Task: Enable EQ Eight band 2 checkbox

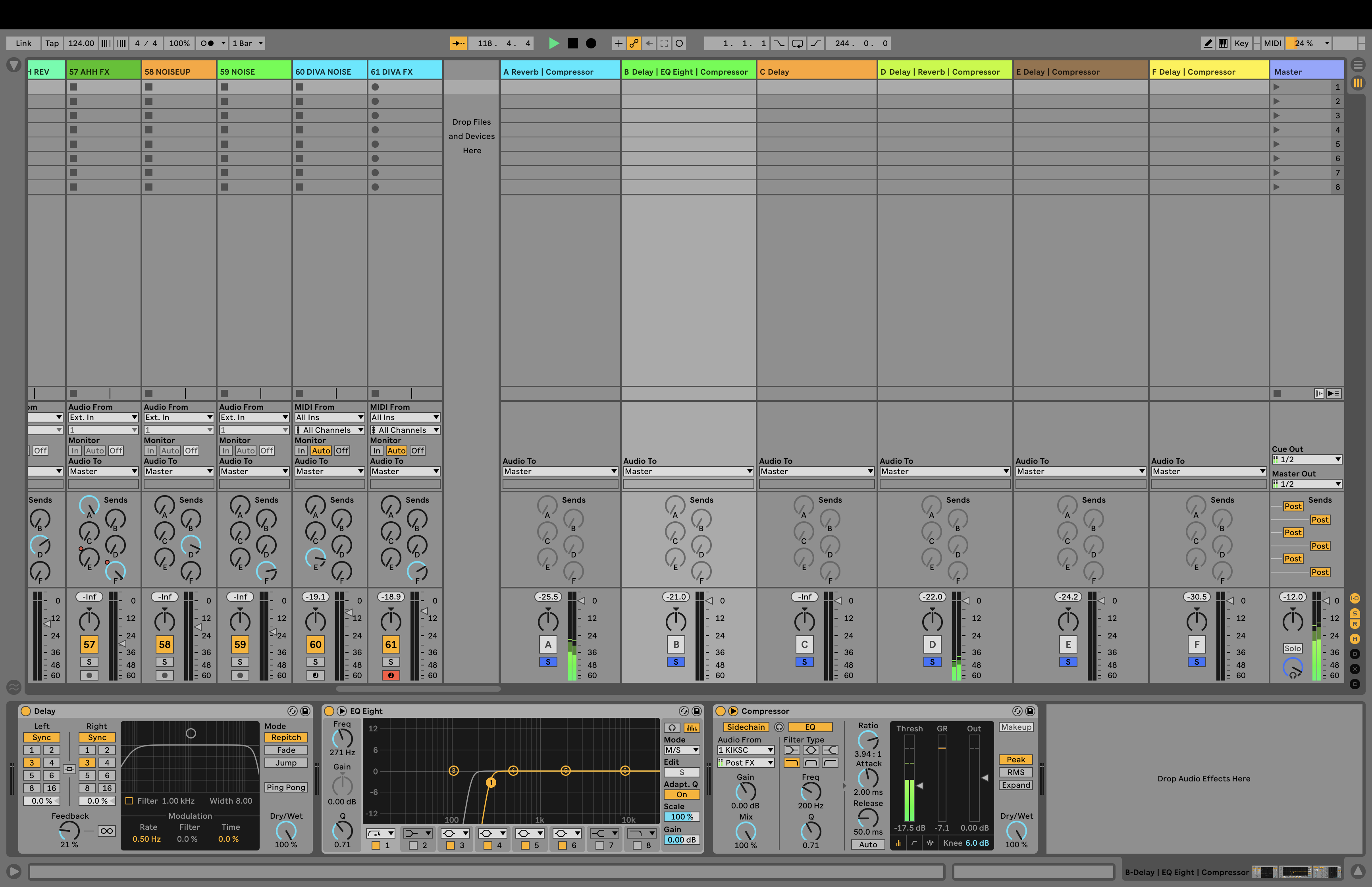Action: [x=413, y=846]
